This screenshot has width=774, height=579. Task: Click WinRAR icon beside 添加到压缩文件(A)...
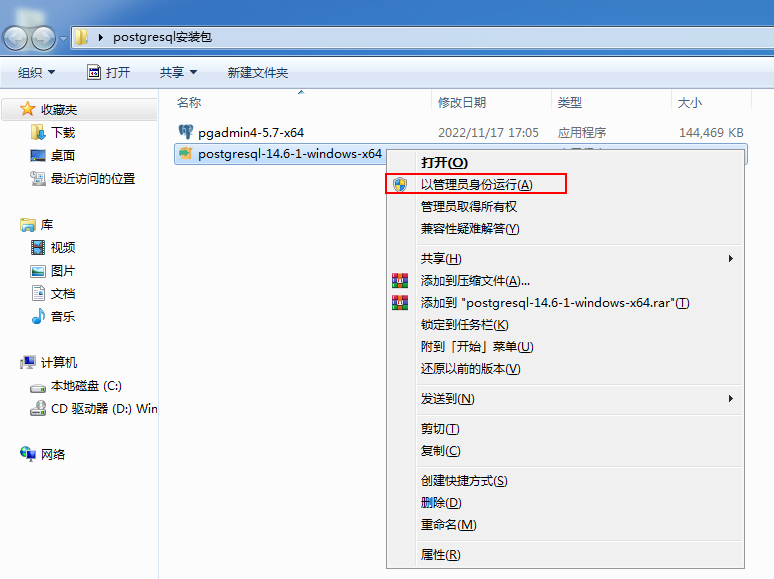click(400, 280)
